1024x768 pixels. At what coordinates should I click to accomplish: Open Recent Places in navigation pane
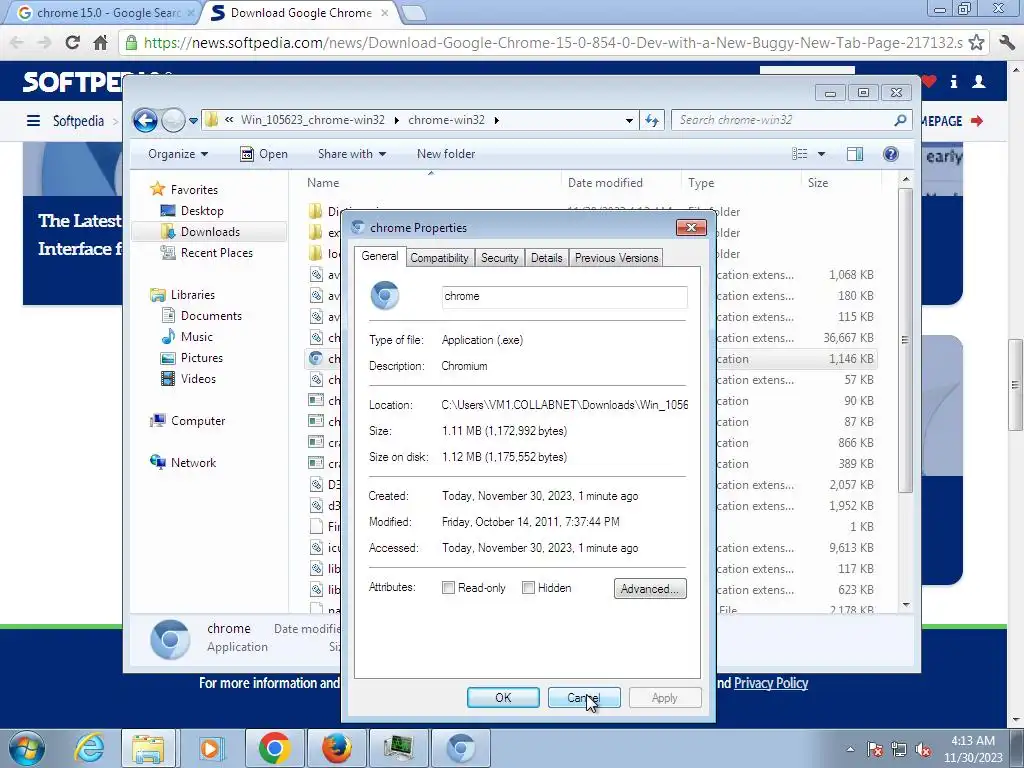pyautogui.click(x=216, y=253)
